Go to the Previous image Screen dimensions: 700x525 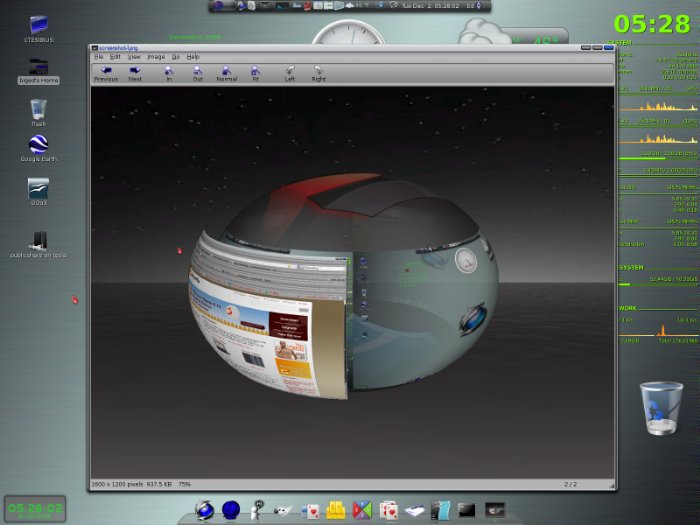[x=106, y=73]
